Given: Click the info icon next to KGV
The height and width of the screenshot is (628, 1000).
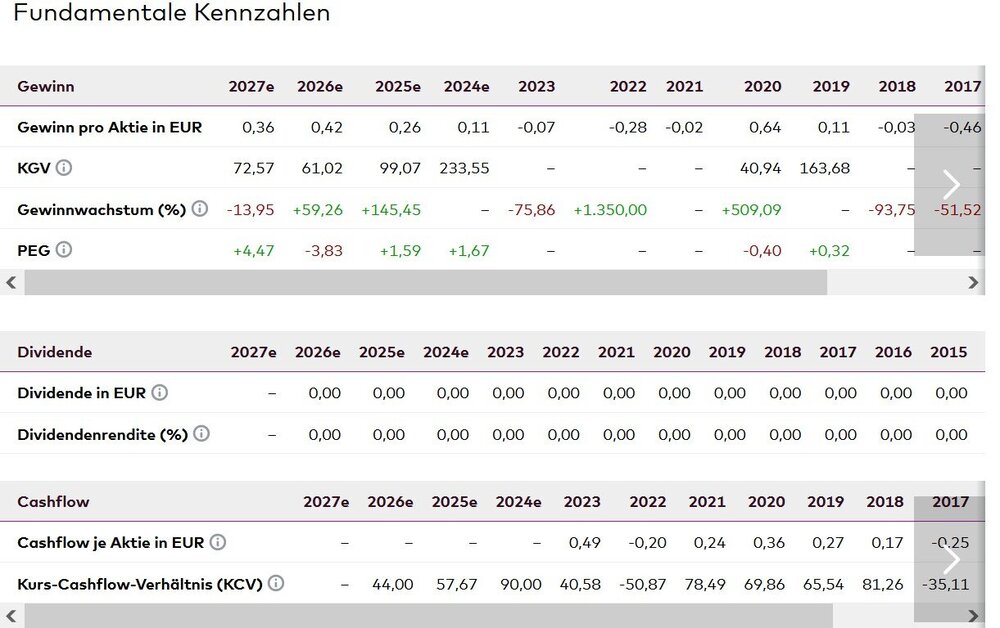Looking at the screenshot, I should pyautogui.click(x=64, y=168).
